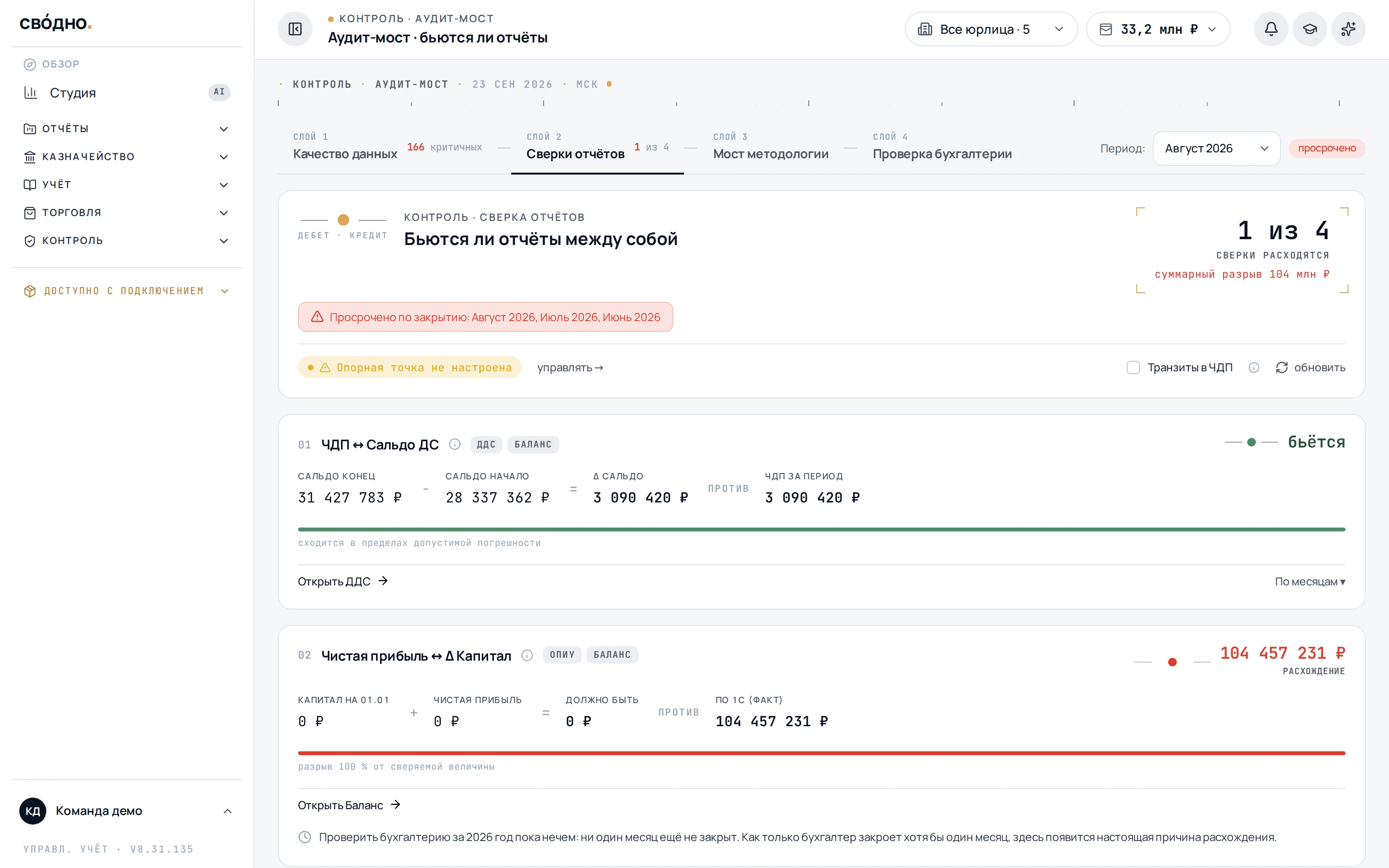Open the Период dropdown showing Август 2026
This screenshot has height=868, width=1389.
click(1216, 149)
